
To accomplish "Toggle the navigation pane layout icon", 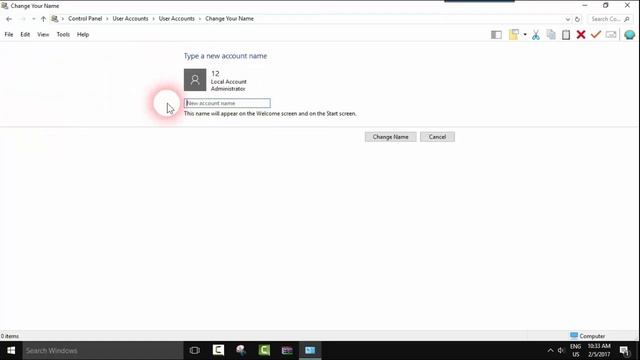I will point(496,35).
